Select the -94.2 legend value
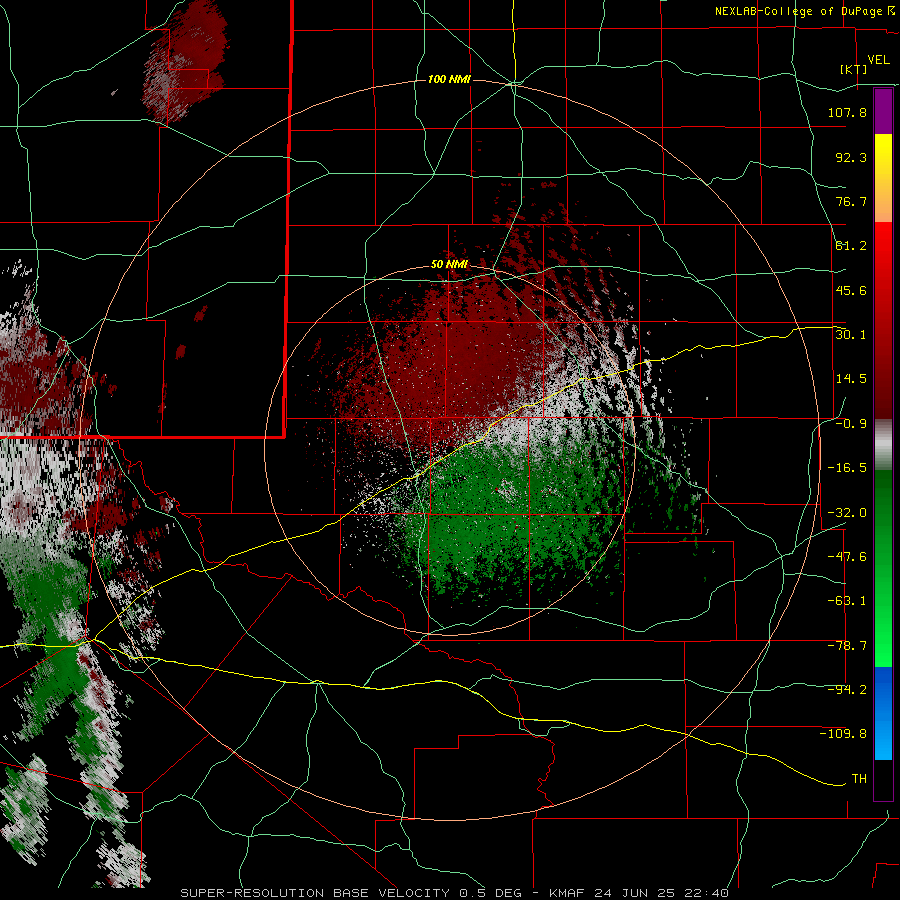 (x=847, y=689)
